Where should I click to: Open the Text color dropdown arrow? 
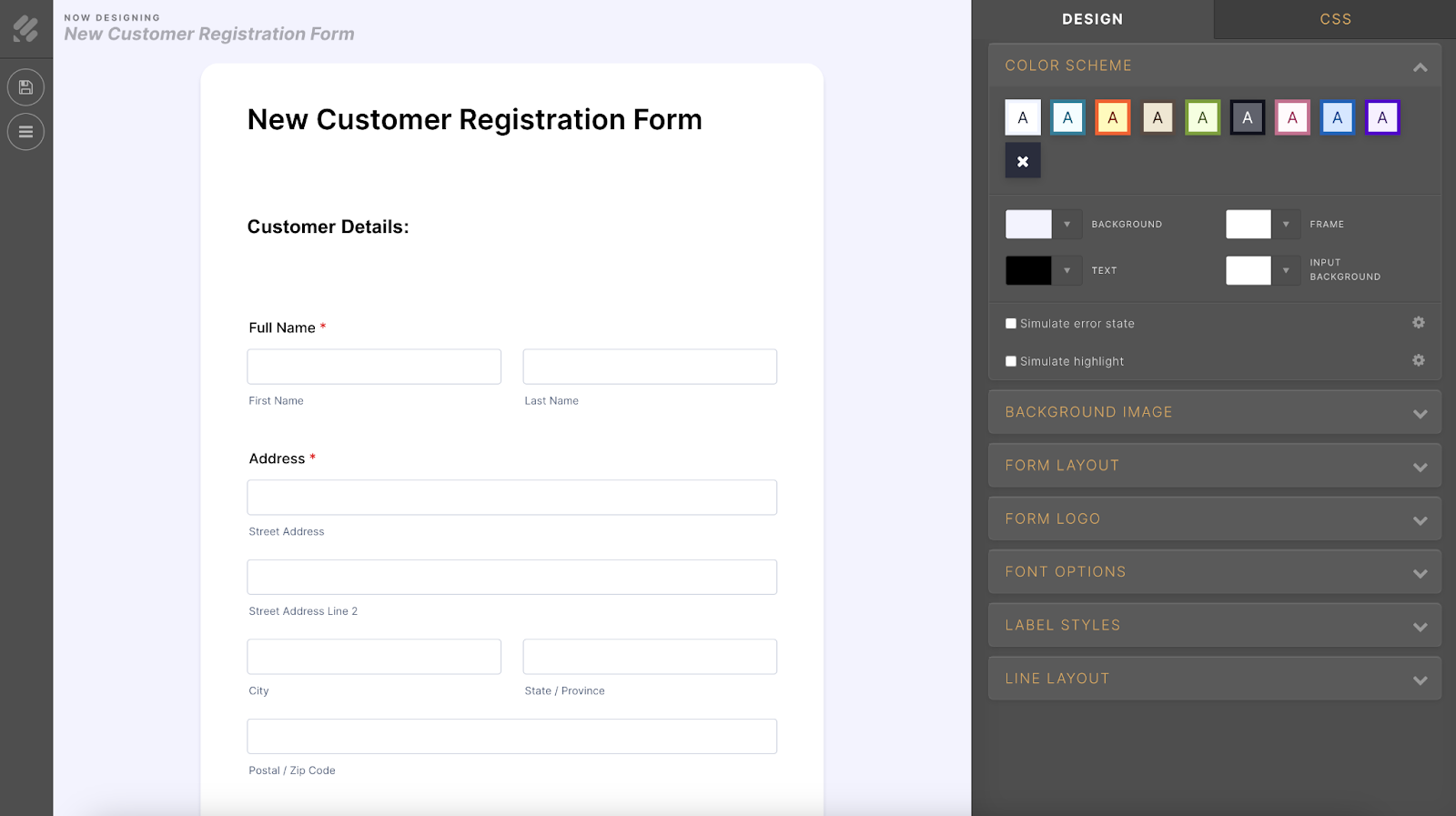pos(1067,270)
